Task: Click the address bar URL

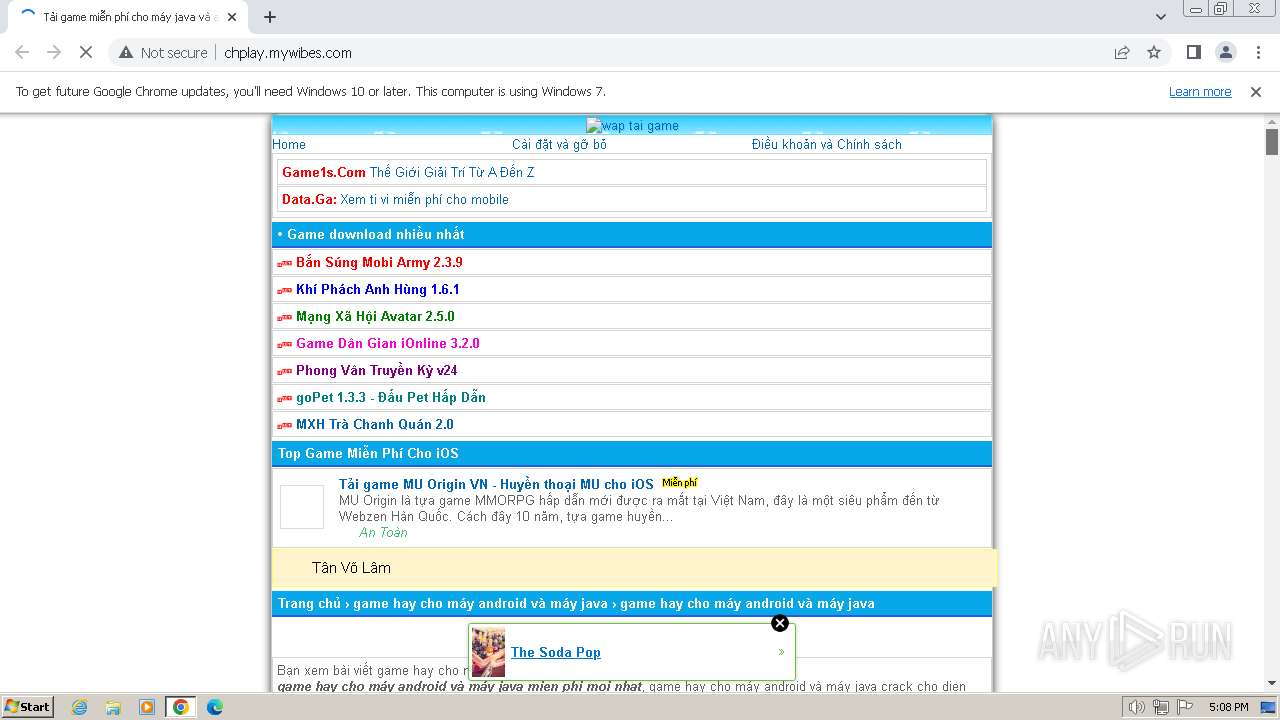Action: [x=288, y=53]
